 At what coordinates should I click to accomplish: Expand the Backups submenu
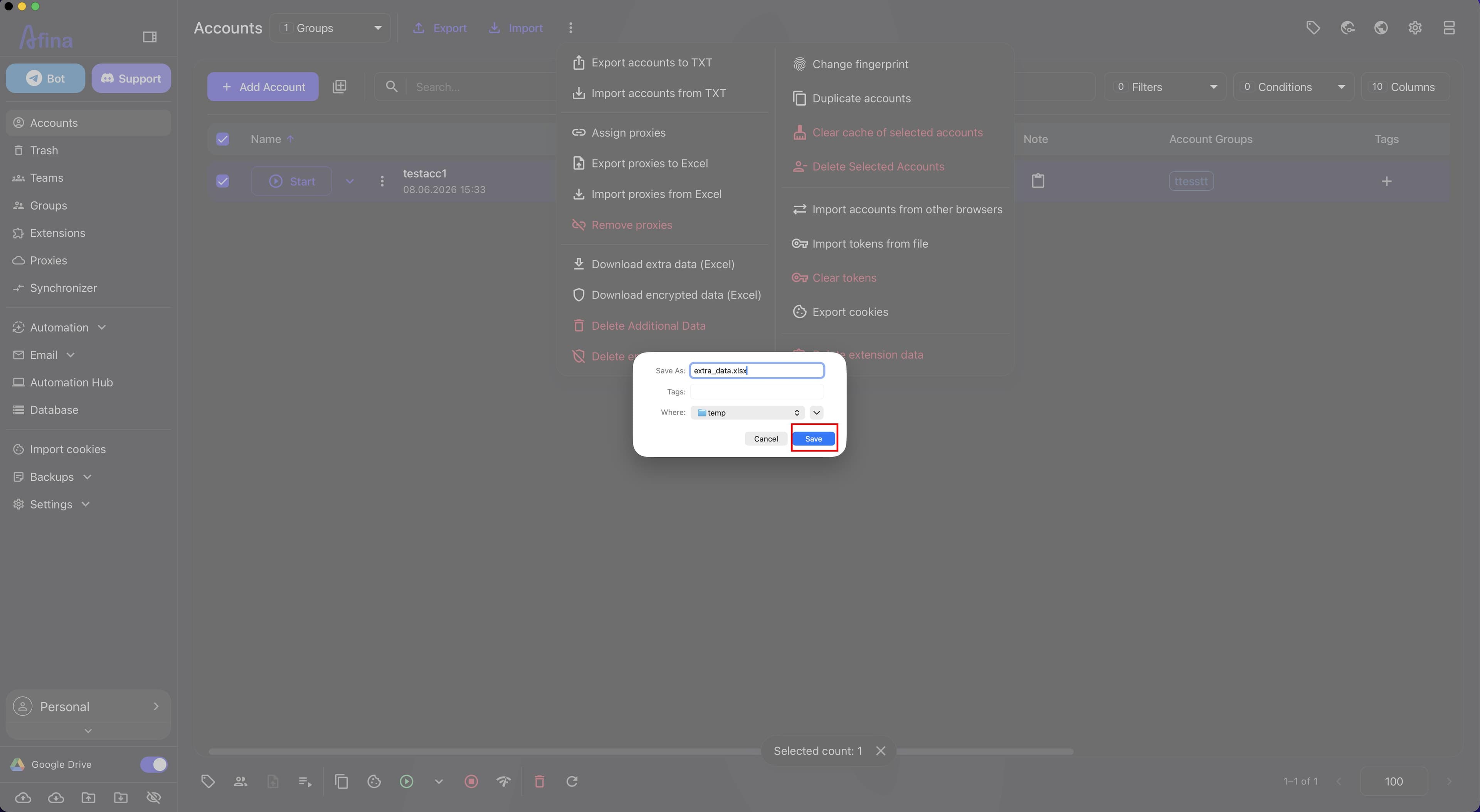(x=88, y=476)
